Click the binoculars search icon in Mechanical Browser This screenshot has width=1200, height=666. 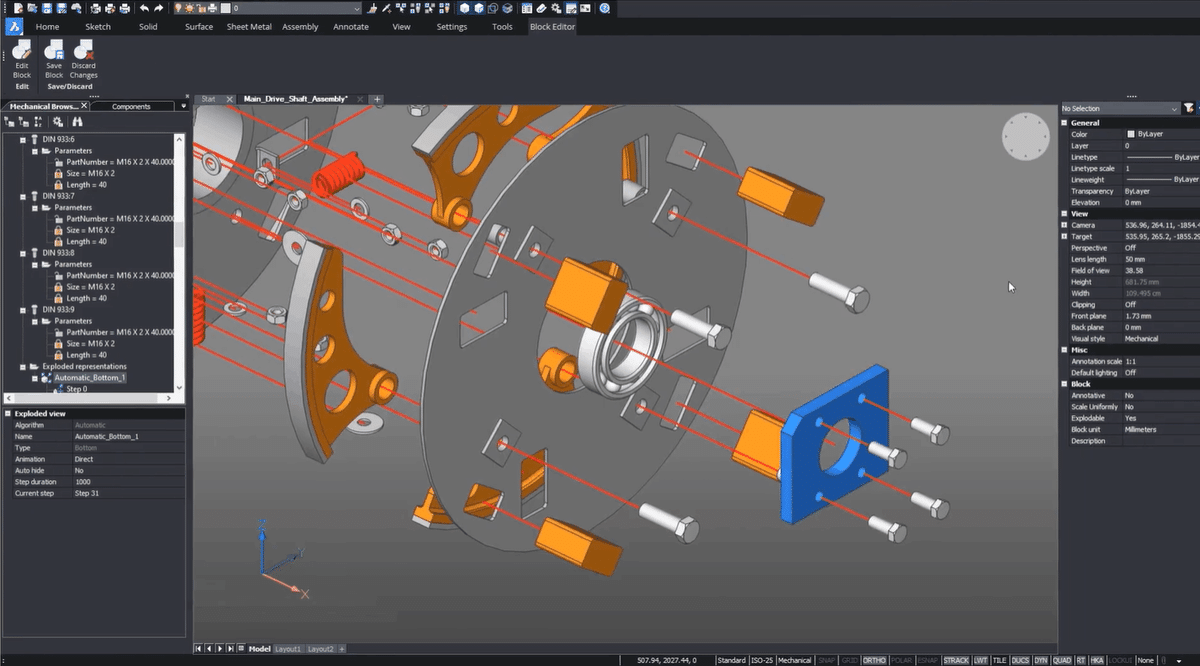tap(77, 122)
